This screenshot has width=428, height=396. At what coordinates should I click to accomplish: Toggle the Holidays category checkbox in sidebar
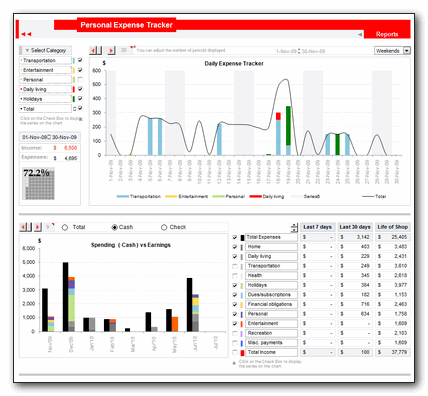click(x=80, y=99)
